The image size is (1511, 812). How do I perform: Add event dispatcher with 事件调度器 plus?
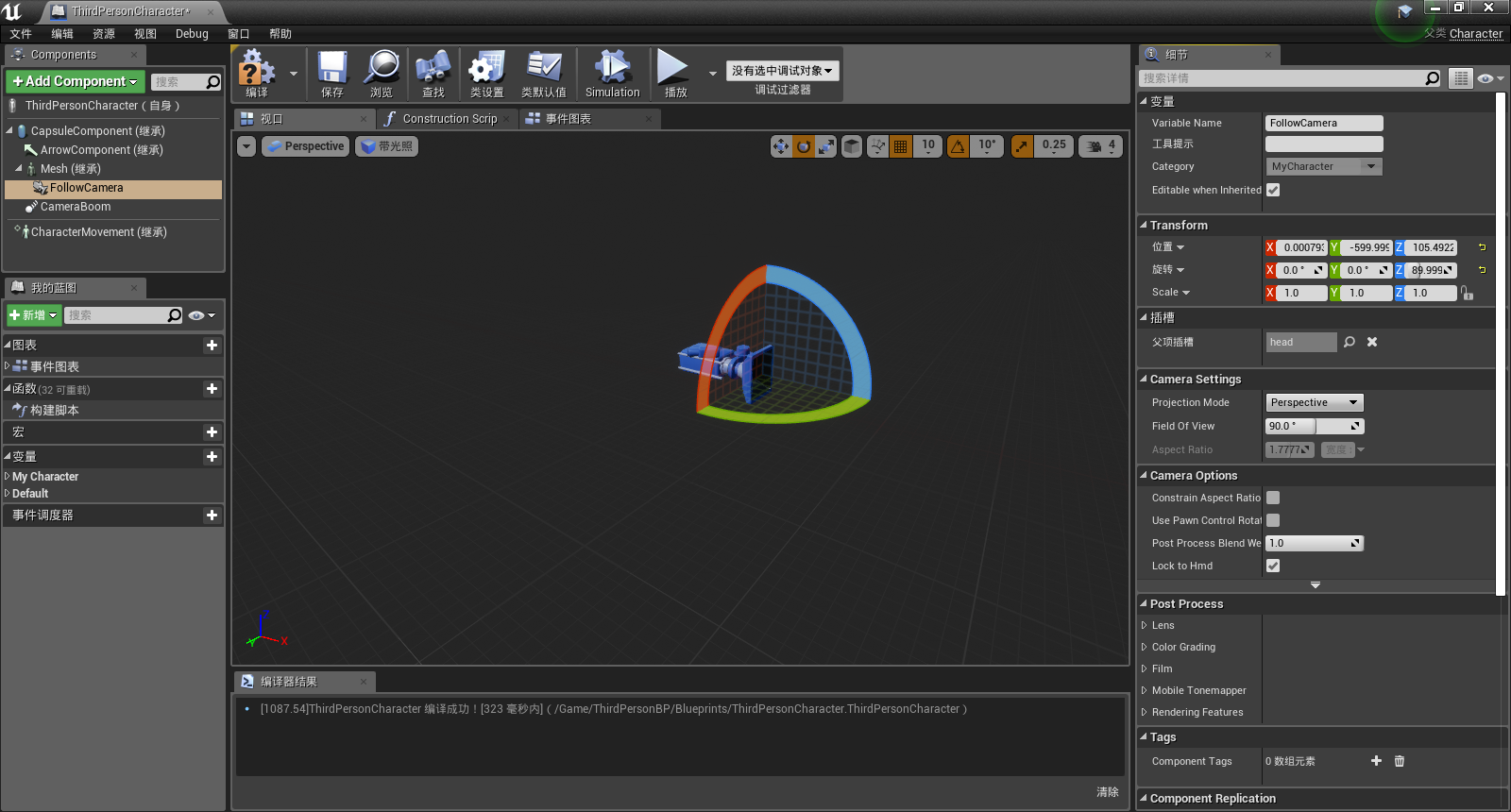point(212,516)
